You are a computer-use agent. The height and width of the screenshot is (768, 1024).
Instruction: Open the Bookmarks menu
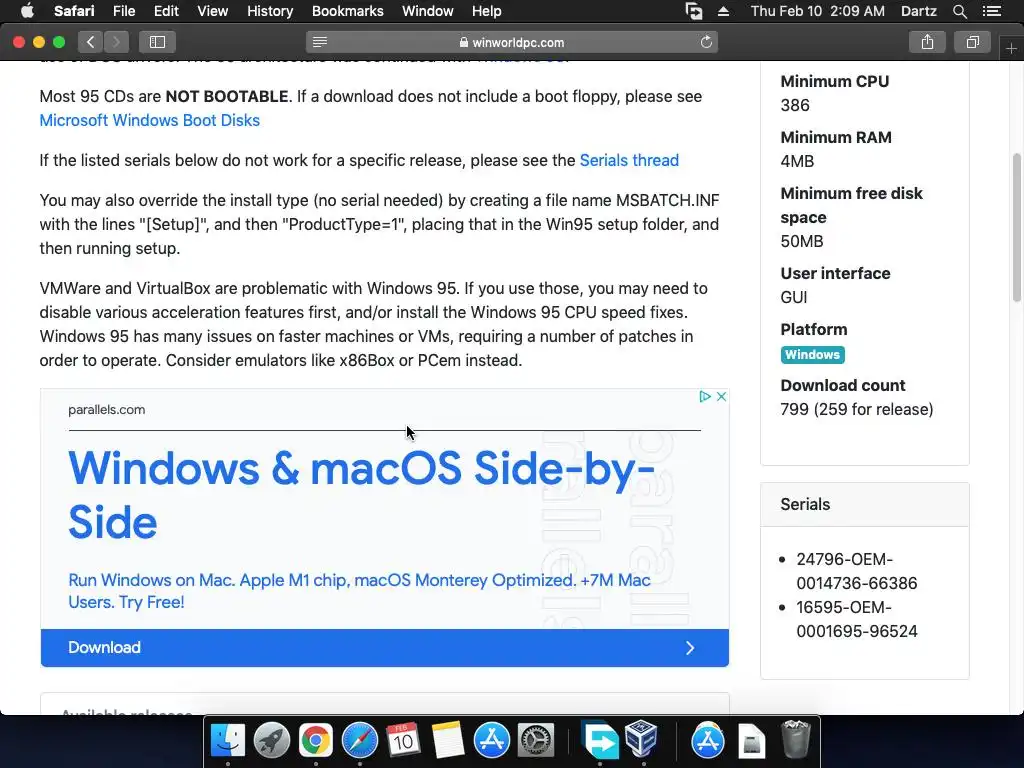347,11
